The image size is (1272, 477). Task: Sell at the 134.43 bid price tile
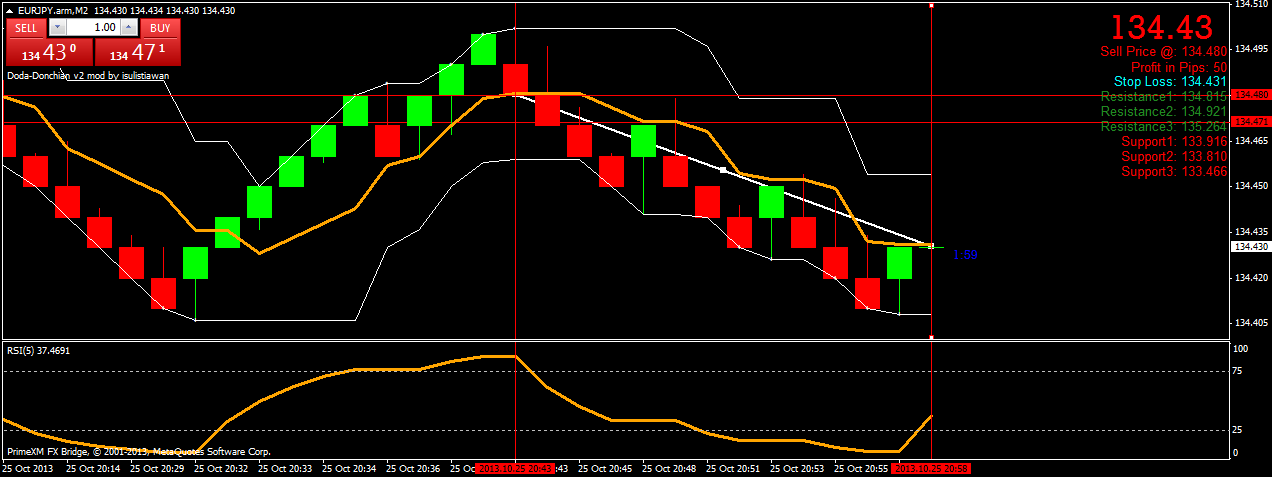49,52
